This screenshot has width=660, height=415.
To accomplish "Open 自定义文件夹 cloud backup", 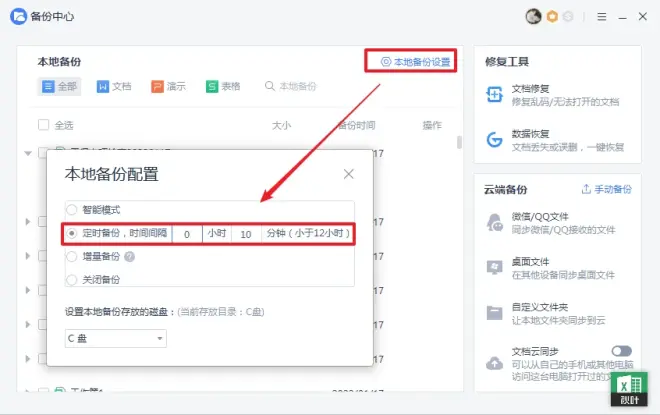I will [559, 314].
